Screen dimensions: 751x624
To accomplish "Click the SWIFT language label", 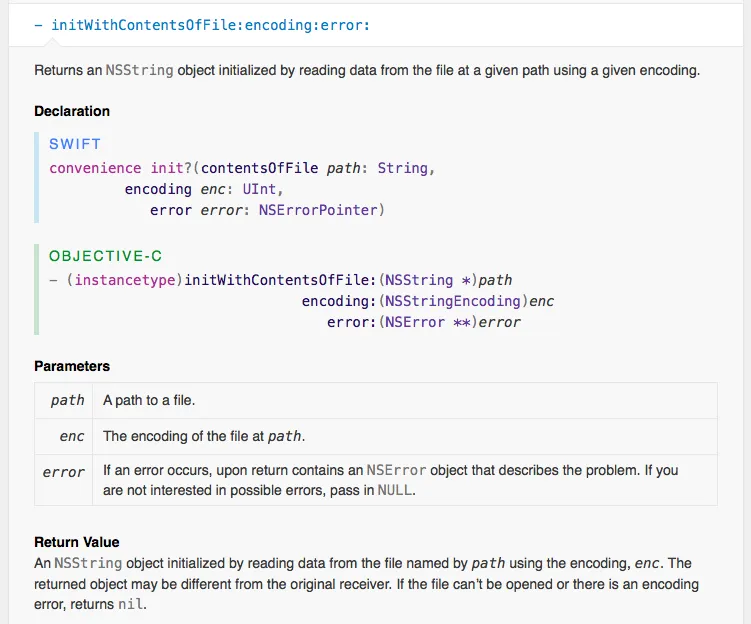I will point(75,144).
